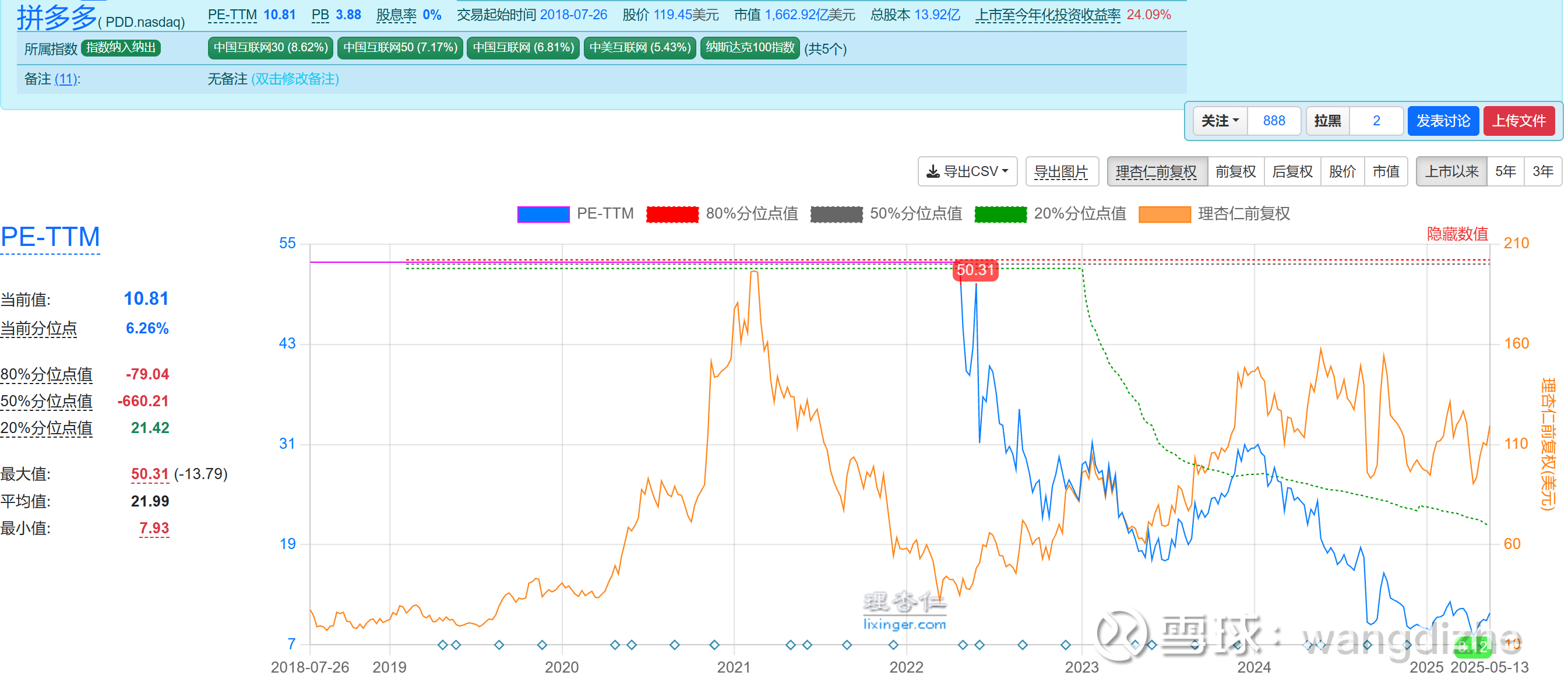Screen dimensions: 1568x686
Task: Click the average value 21.99
Action: 150,501
